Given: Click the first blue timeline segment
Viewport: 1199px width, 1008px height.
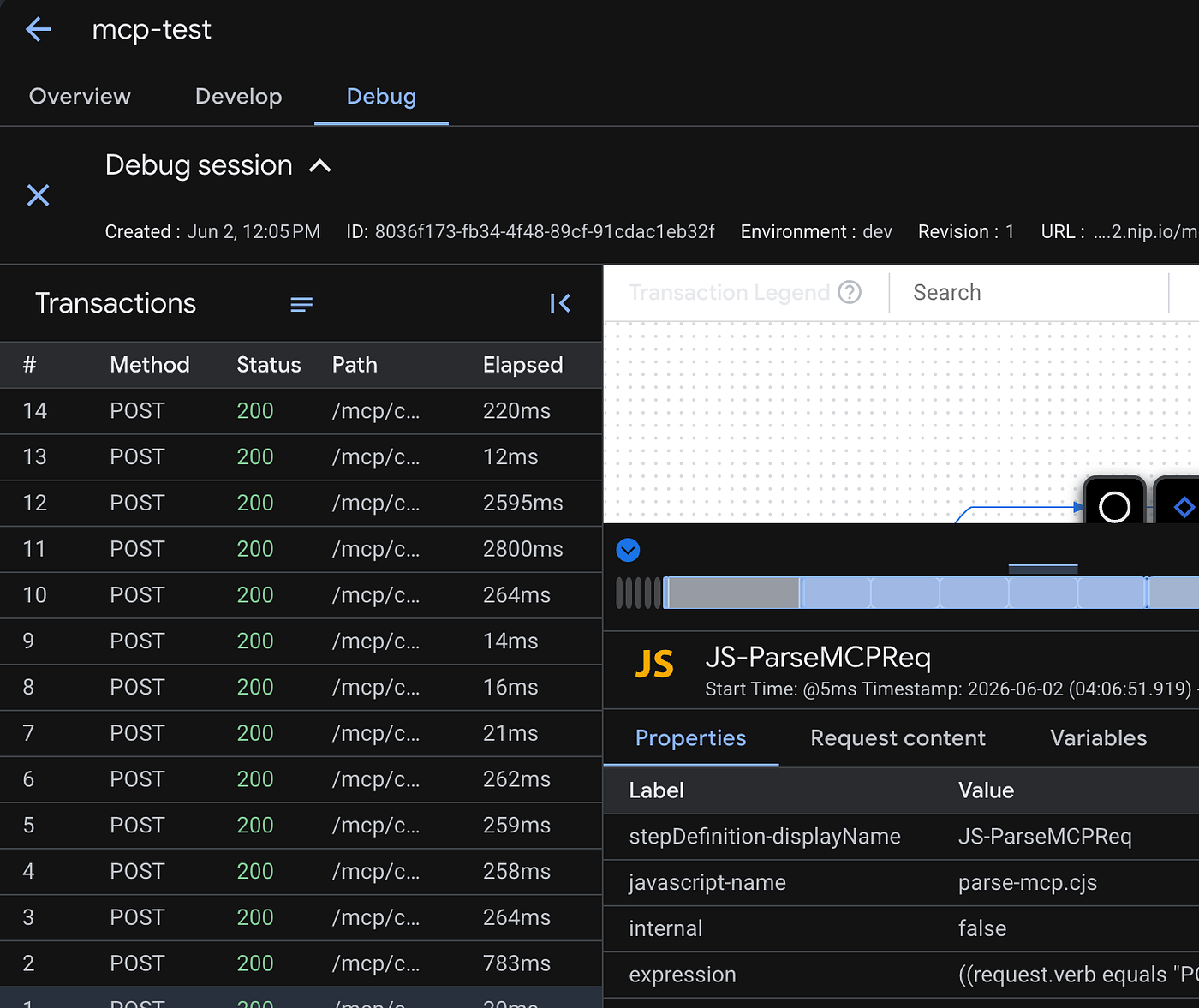Looking at the screenshot, I should pyautogui.click(x=836, y=593).
